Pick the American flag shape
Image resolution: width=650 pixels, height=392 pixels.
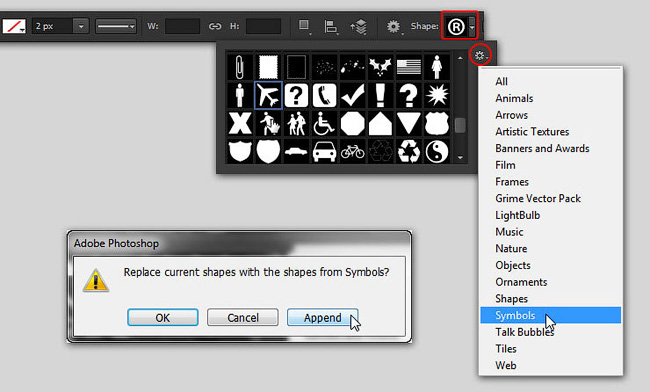tap(409, 67)
